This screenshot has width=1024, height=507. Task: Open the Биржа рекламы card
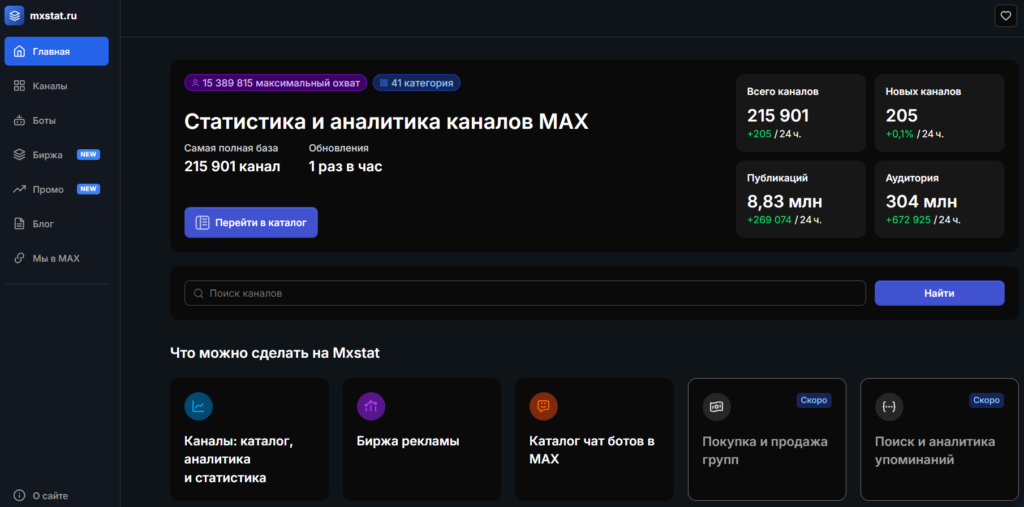pos(422,439)
